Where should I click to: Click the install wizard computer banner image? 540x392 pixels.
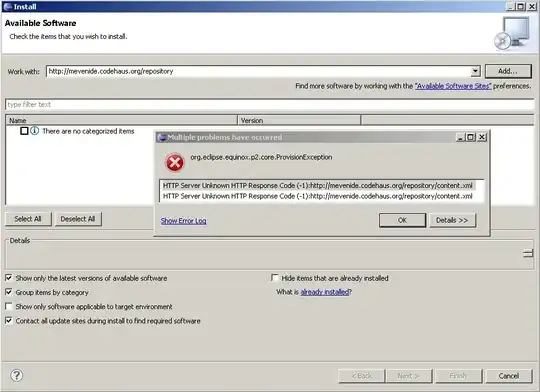512,33
